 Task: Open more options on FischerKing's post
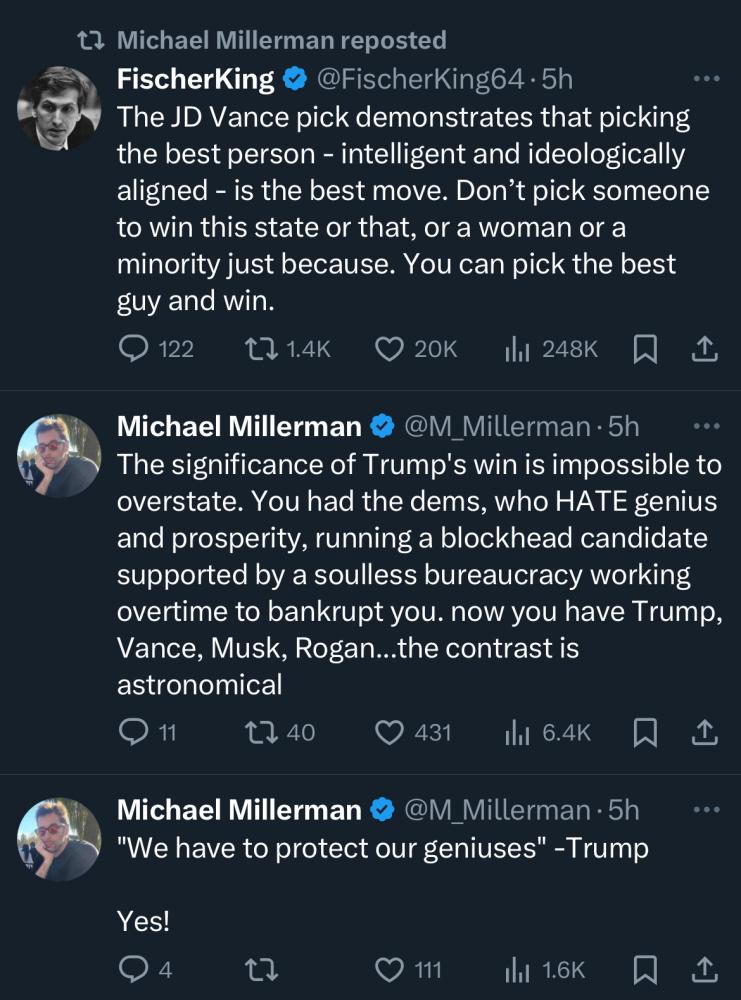coord(706,79)
